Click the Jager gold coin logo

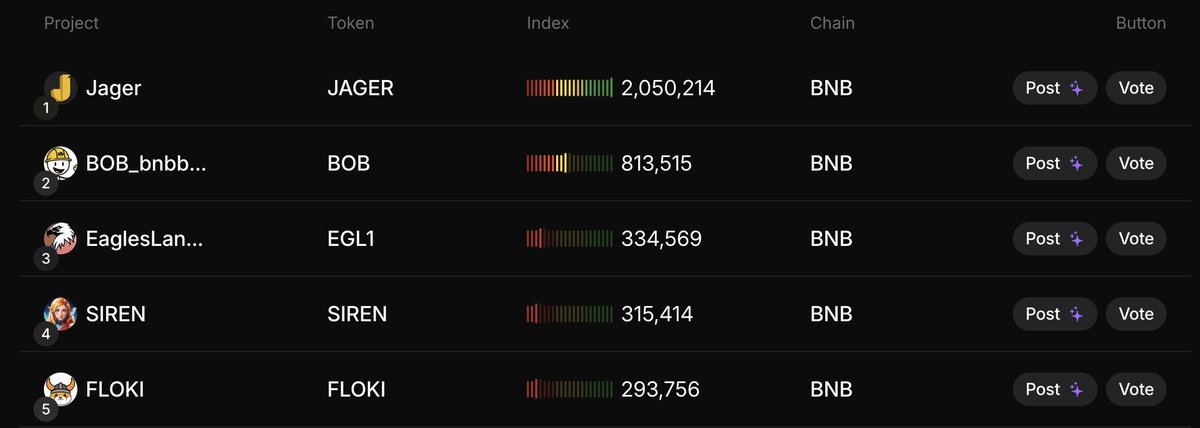(x=61, y=88)
